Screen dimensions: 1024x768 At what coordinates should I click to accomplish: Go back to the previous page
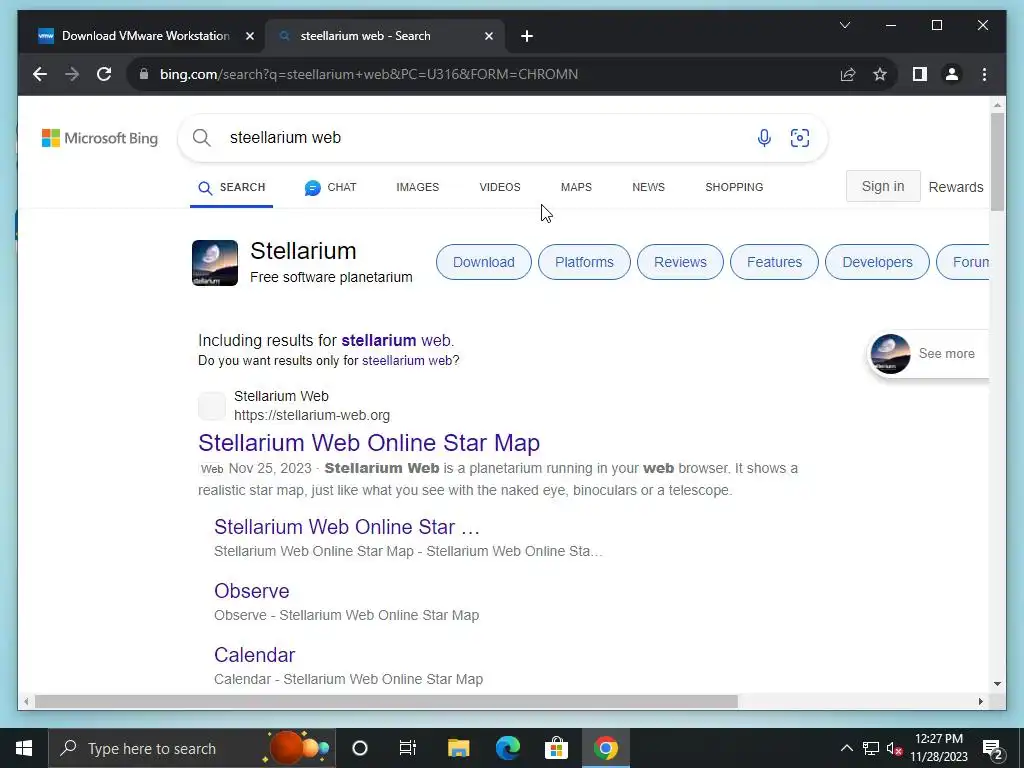(x=40, y=74)
